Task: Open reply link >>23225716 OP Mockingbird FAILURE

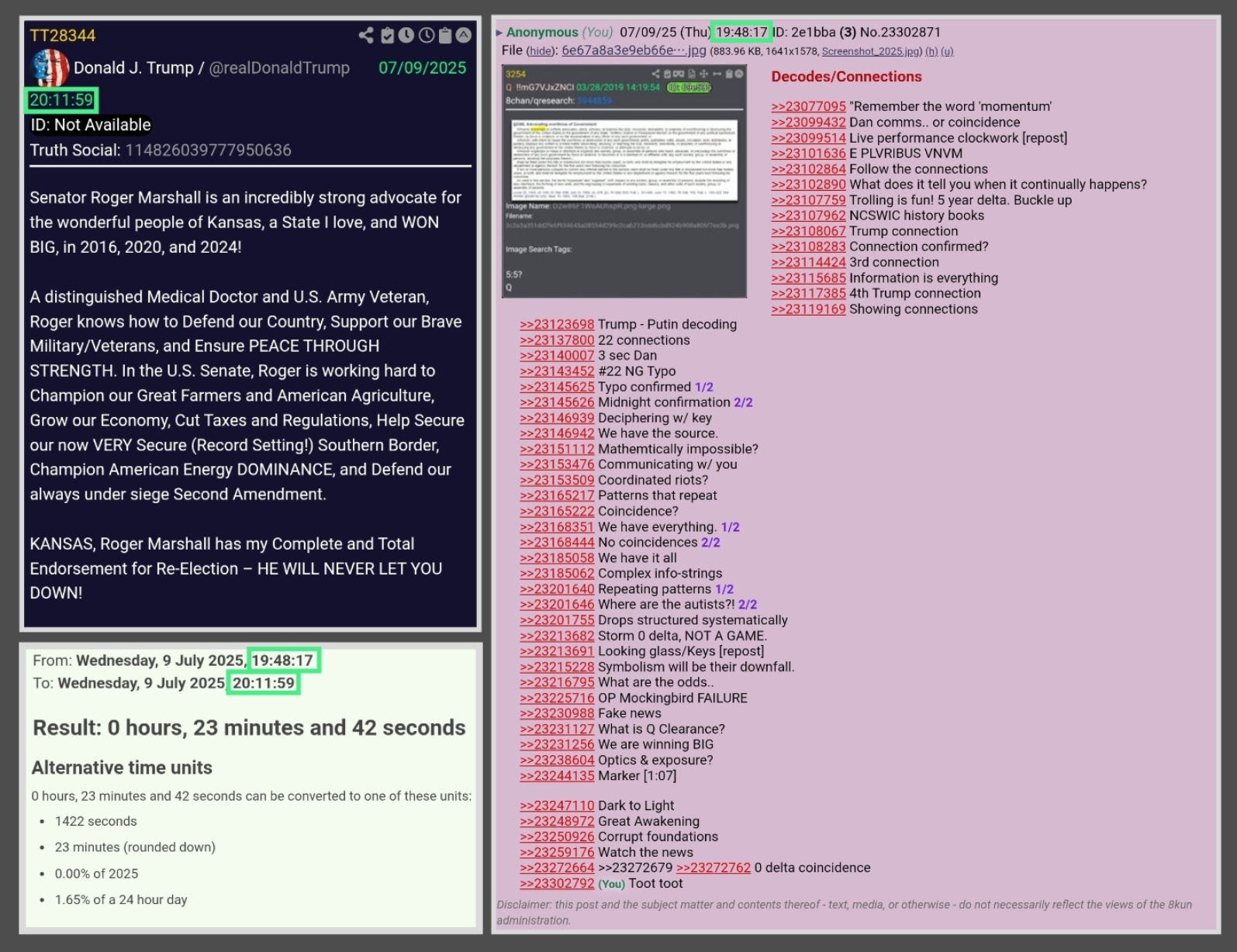Action: tap(557, 698)
